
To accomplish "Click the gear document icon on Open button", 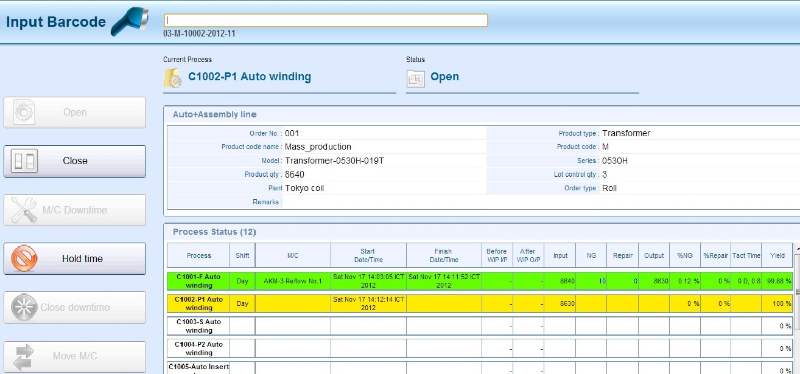I will [x=24, y=112].
